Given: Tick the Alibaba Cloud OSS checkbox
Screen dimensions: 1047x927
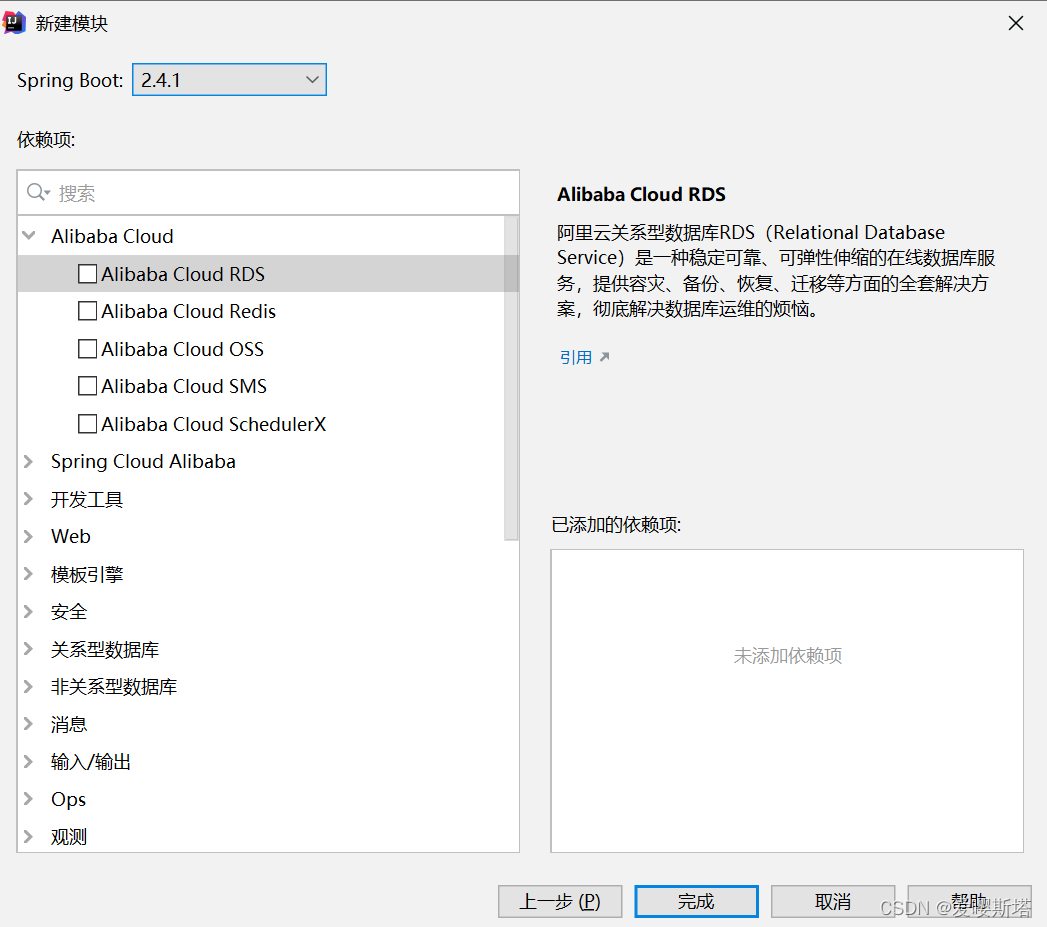Looking at the screenshot, I should pyautogui.click(x=87, y=349).
